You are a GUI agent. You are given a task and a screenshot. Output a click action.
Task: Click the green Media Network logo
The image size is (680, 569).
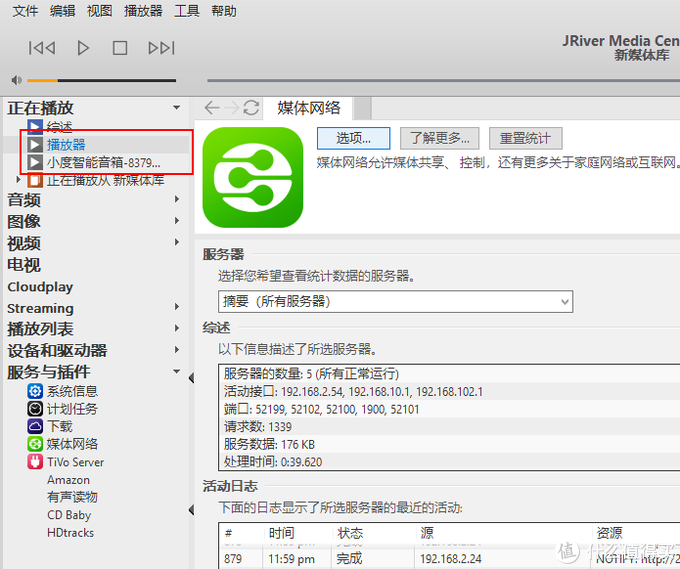(253, 177)
